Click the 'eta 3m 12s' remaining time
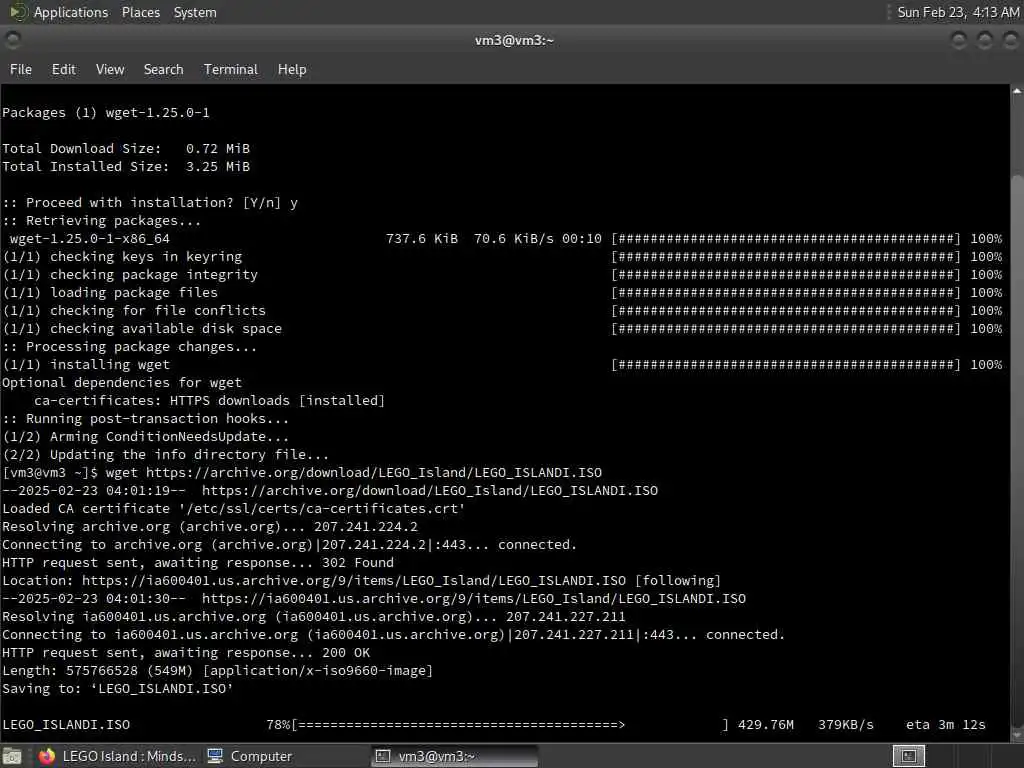1024x768 pixels. coord(946,725)
